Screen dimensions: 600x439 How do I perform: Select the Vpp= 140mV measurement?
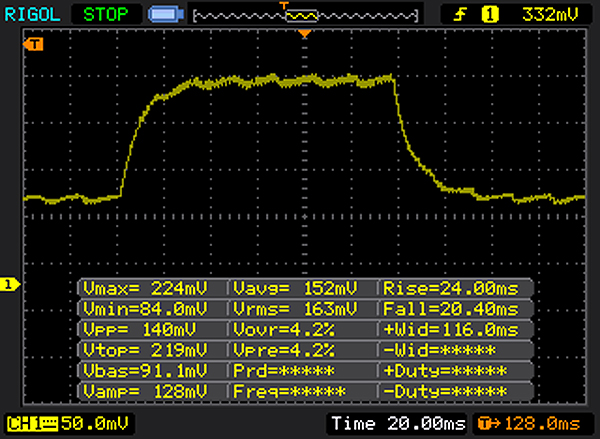[152, 329]
